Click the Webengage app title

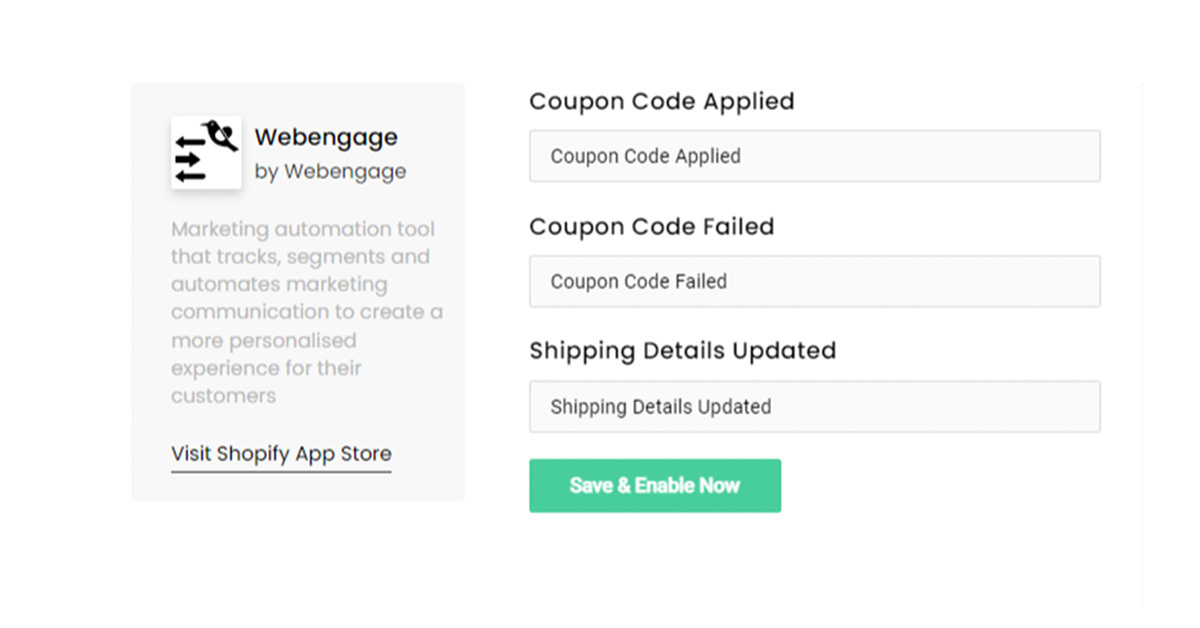click(x=326, y=137)
